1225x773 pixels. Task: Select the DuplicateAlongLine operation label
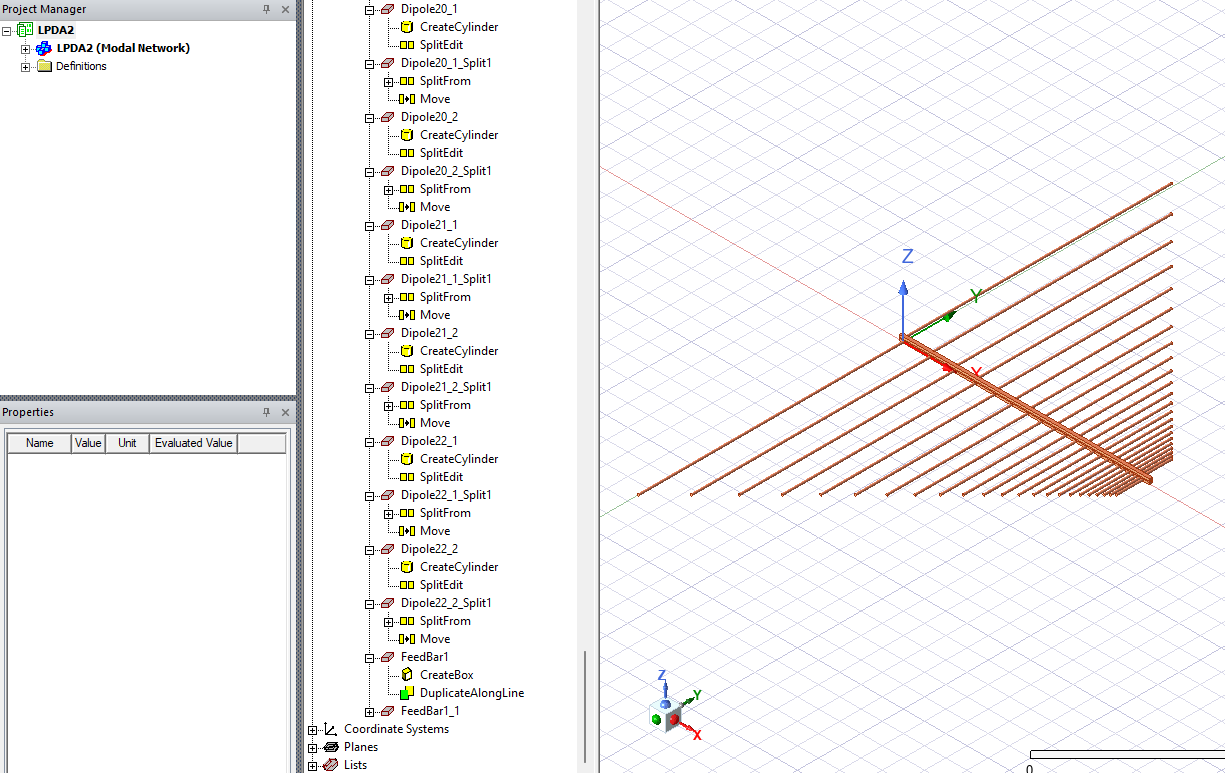[472, 693]
